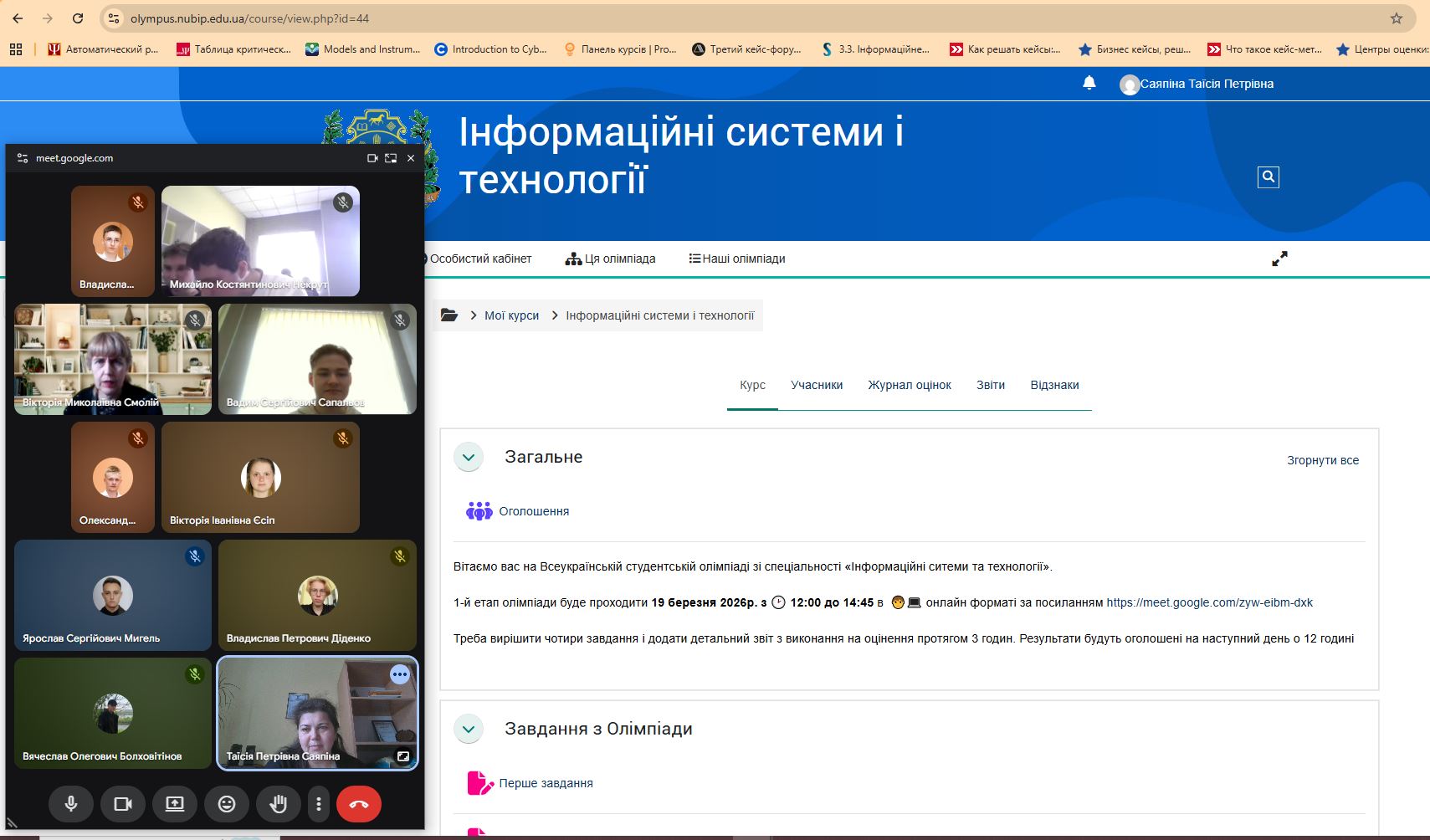This screenshot has height=840, width=1430.
Task: Switch to the Учасники tab
Action: click(816, 385)
